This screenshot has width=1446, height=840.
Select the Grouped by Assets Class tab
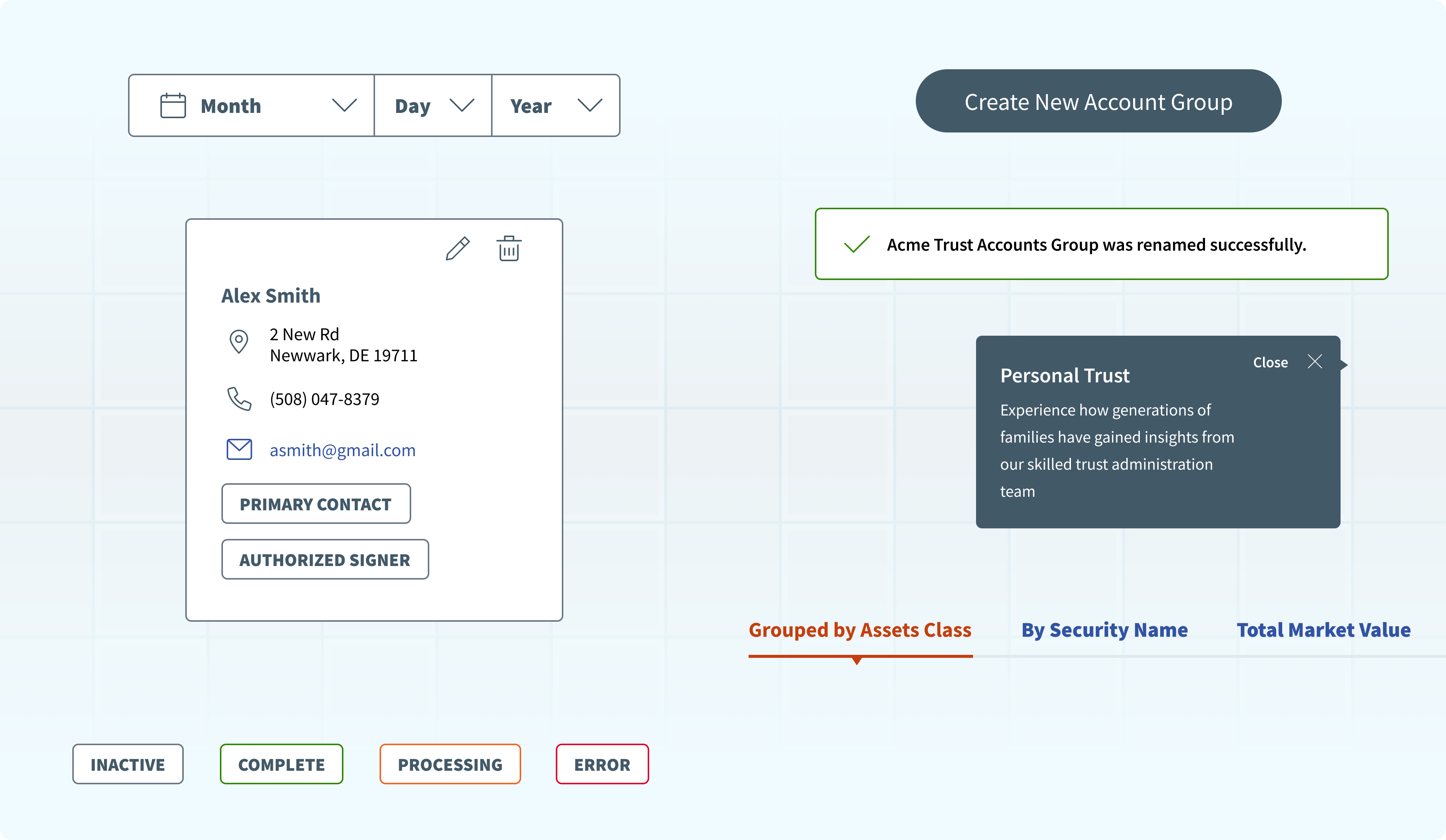pos(860,630)
